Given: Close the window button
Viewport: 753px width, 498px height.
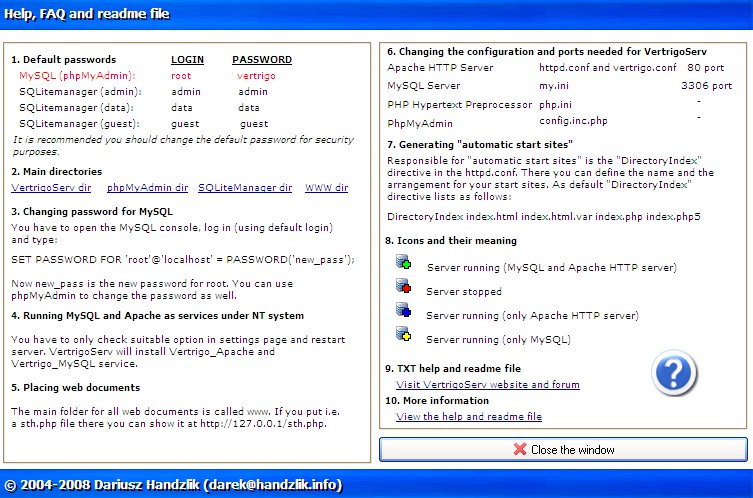Looking at the screenshot, I should [x=563, y=449].
